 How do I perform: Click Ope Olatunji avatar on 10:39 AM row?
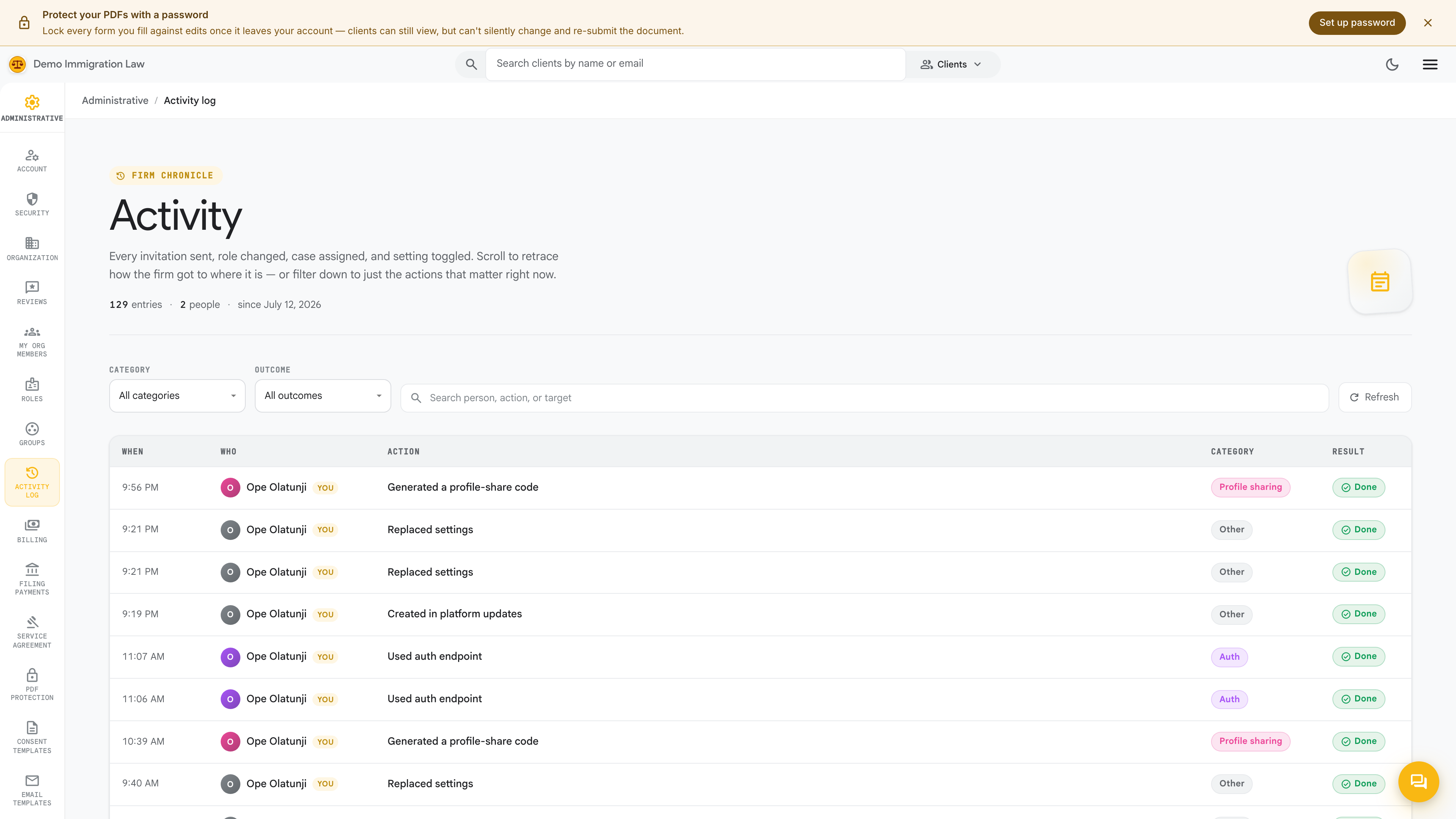[x=230, y=742]
